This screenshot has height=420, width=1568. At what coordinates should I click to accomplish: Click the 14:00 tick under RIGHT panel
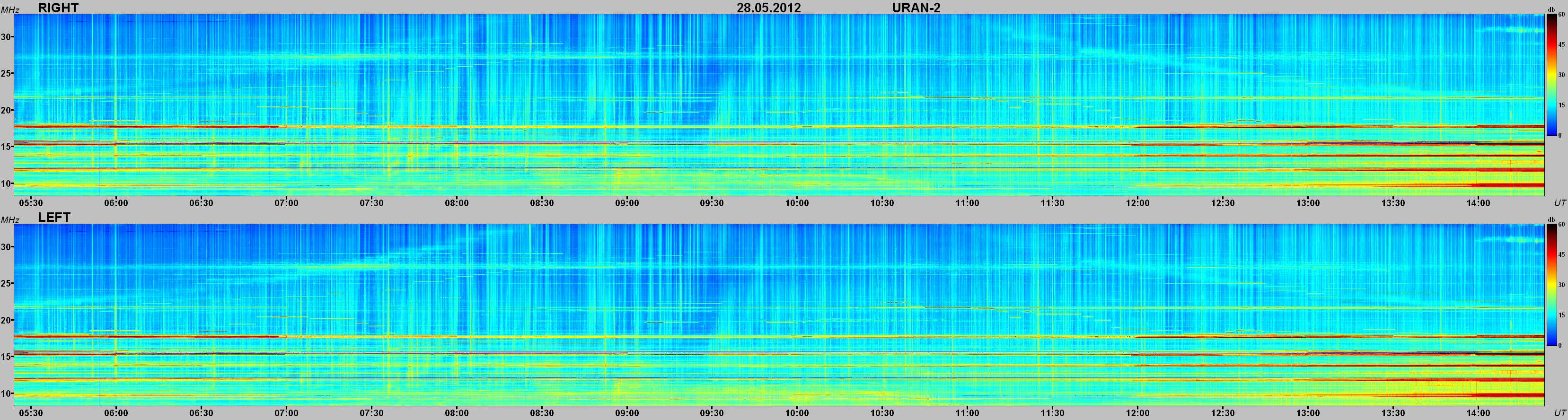point(1478,203)
